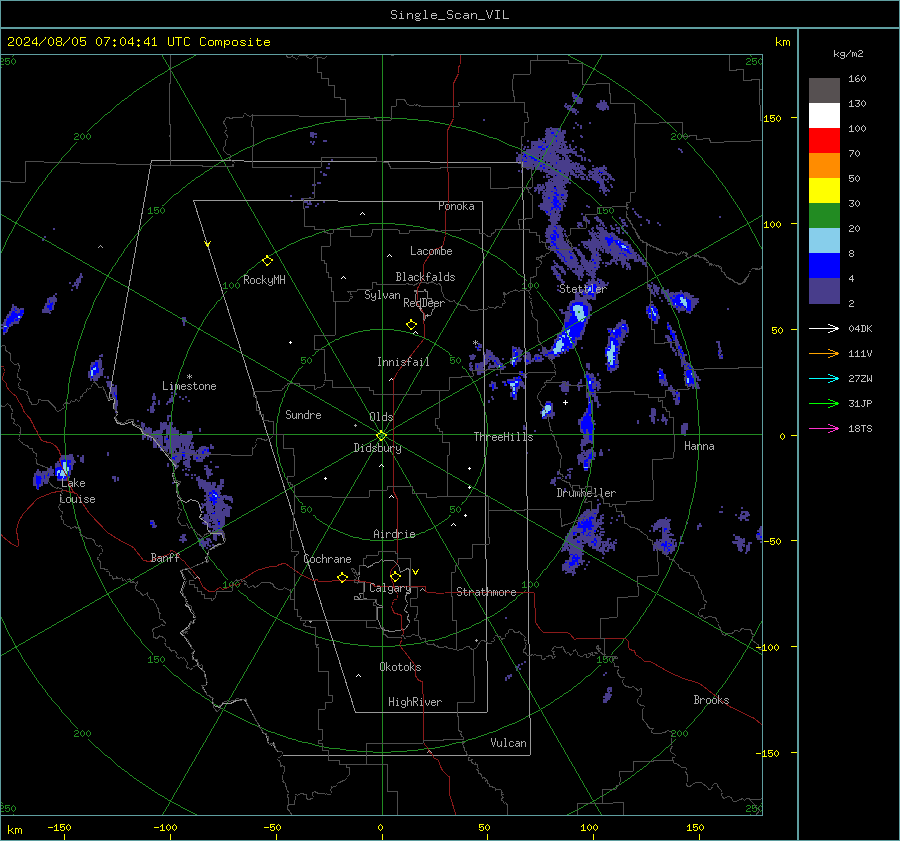
Task: Select the gray 130-160 color band
Action: tap(824, 91)
